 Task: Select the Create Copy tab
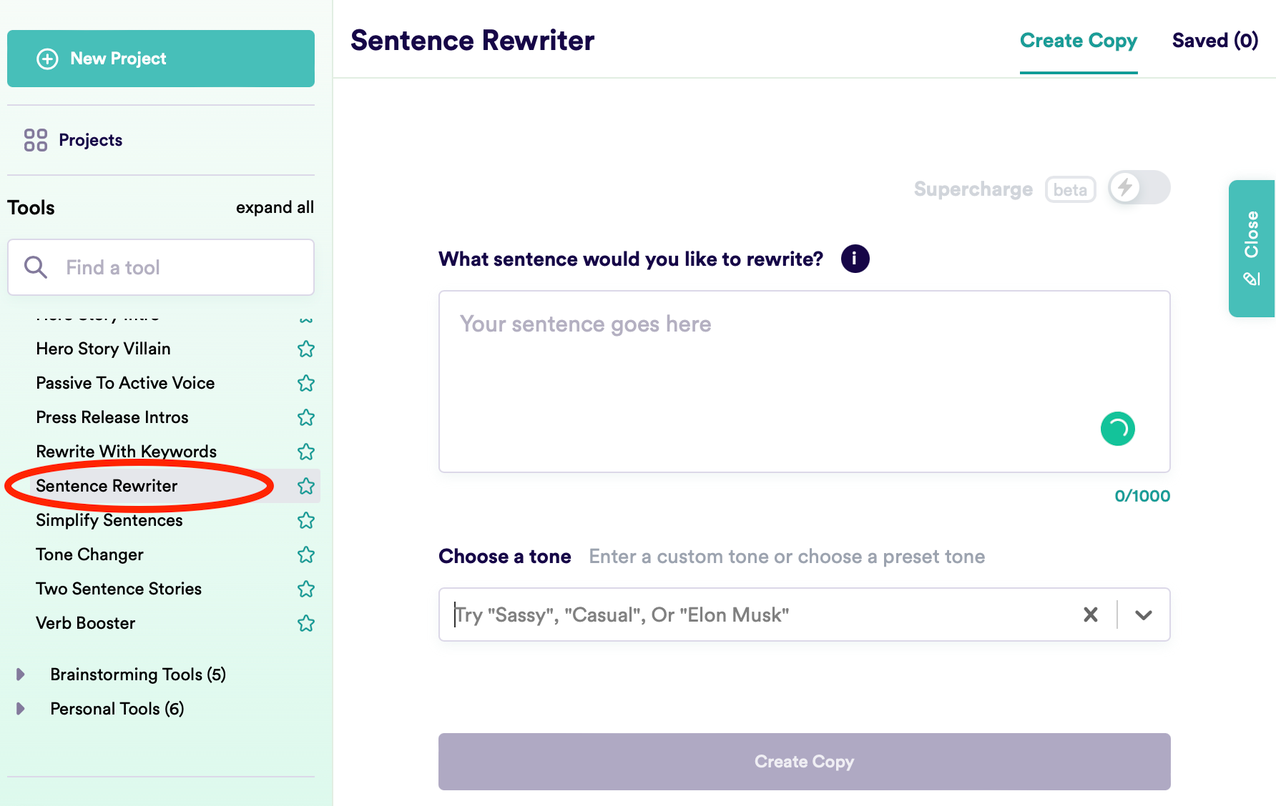tap(1078, 41)
